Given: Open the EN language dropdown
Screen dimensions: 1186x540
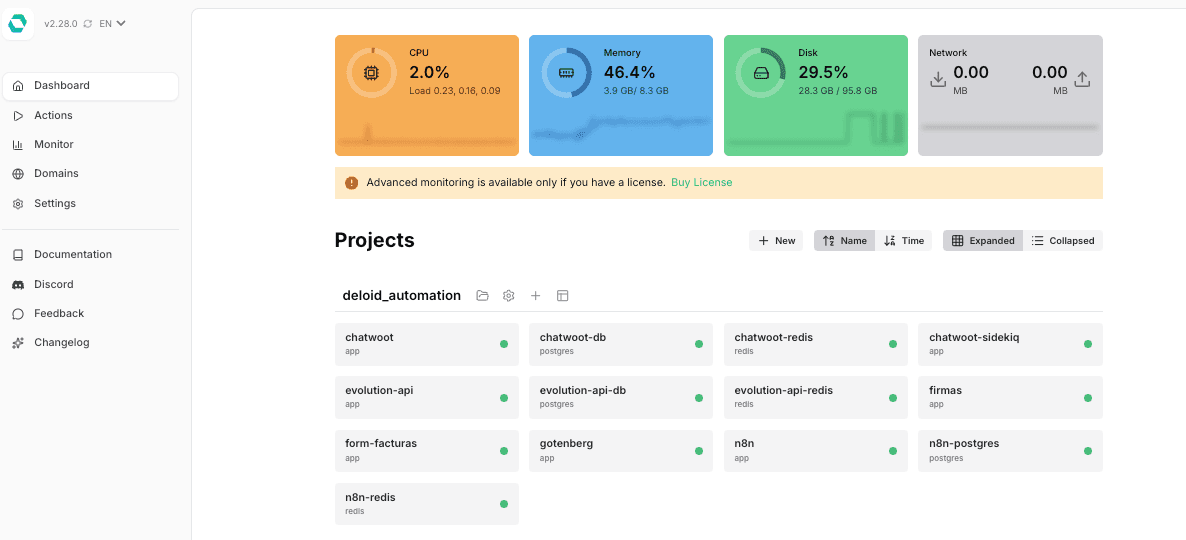Looking at the screenshot, I should [113, 23].
